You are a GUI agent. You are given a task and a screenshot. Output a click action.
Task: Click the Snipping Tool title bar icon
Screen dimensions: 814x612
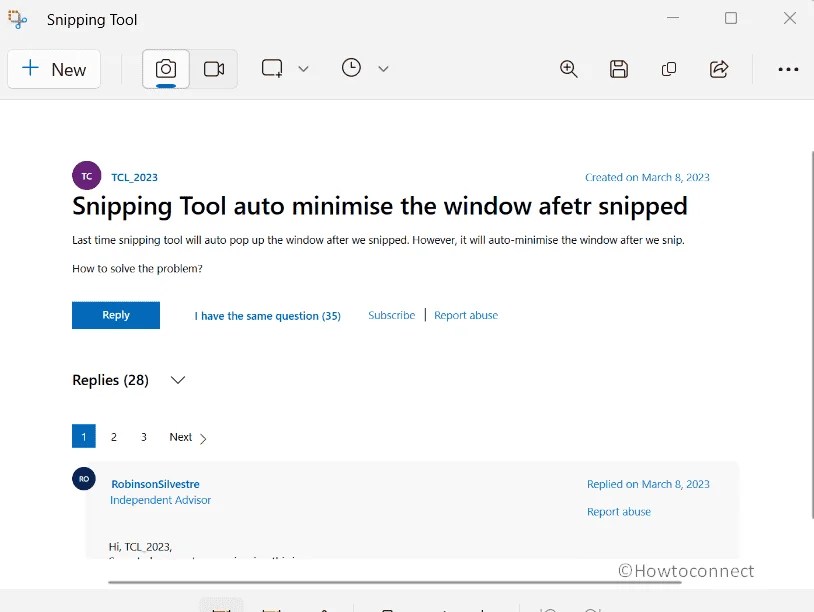[16, 19]
